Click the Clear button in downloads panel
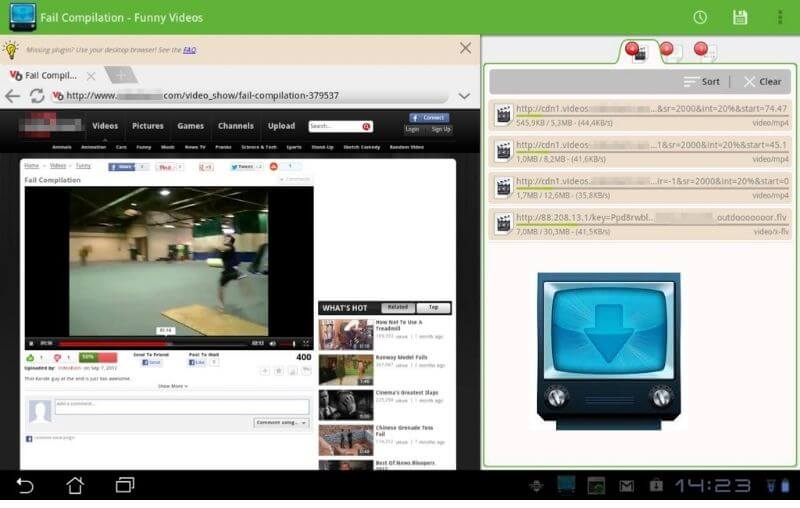 [763, 82]
